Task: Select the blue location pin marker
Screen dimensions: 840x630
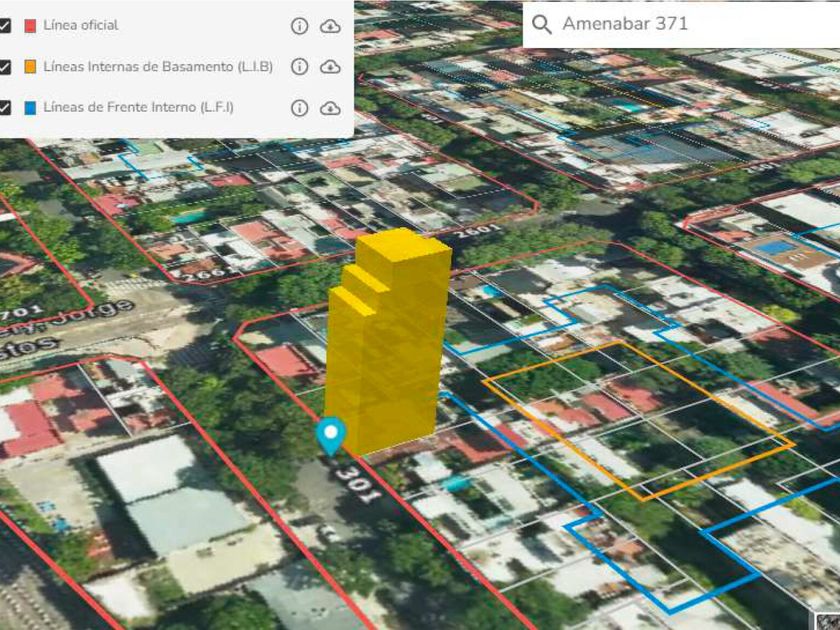Action: point(331,436)
